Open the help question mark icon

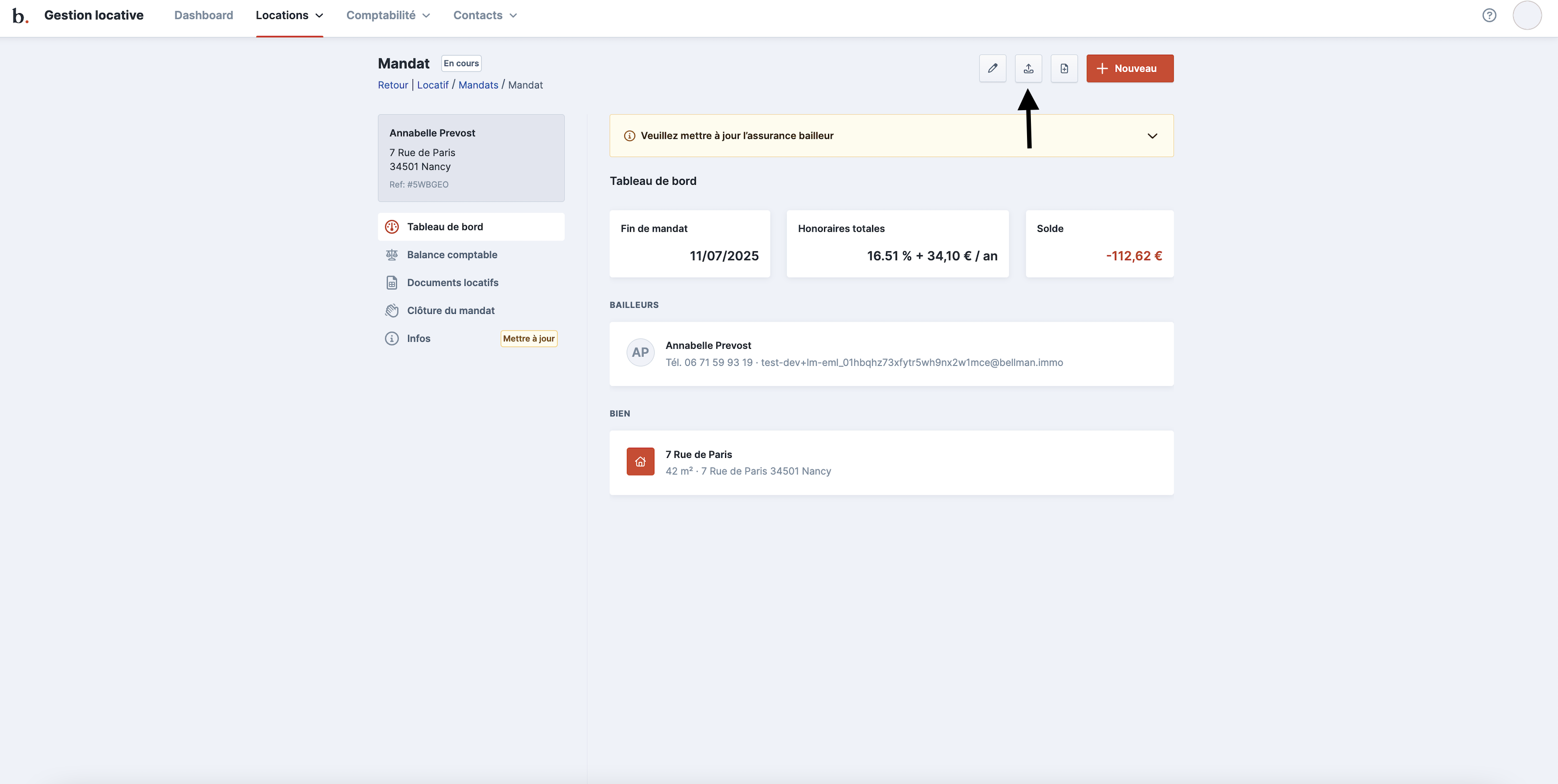tap(1489, 15)
